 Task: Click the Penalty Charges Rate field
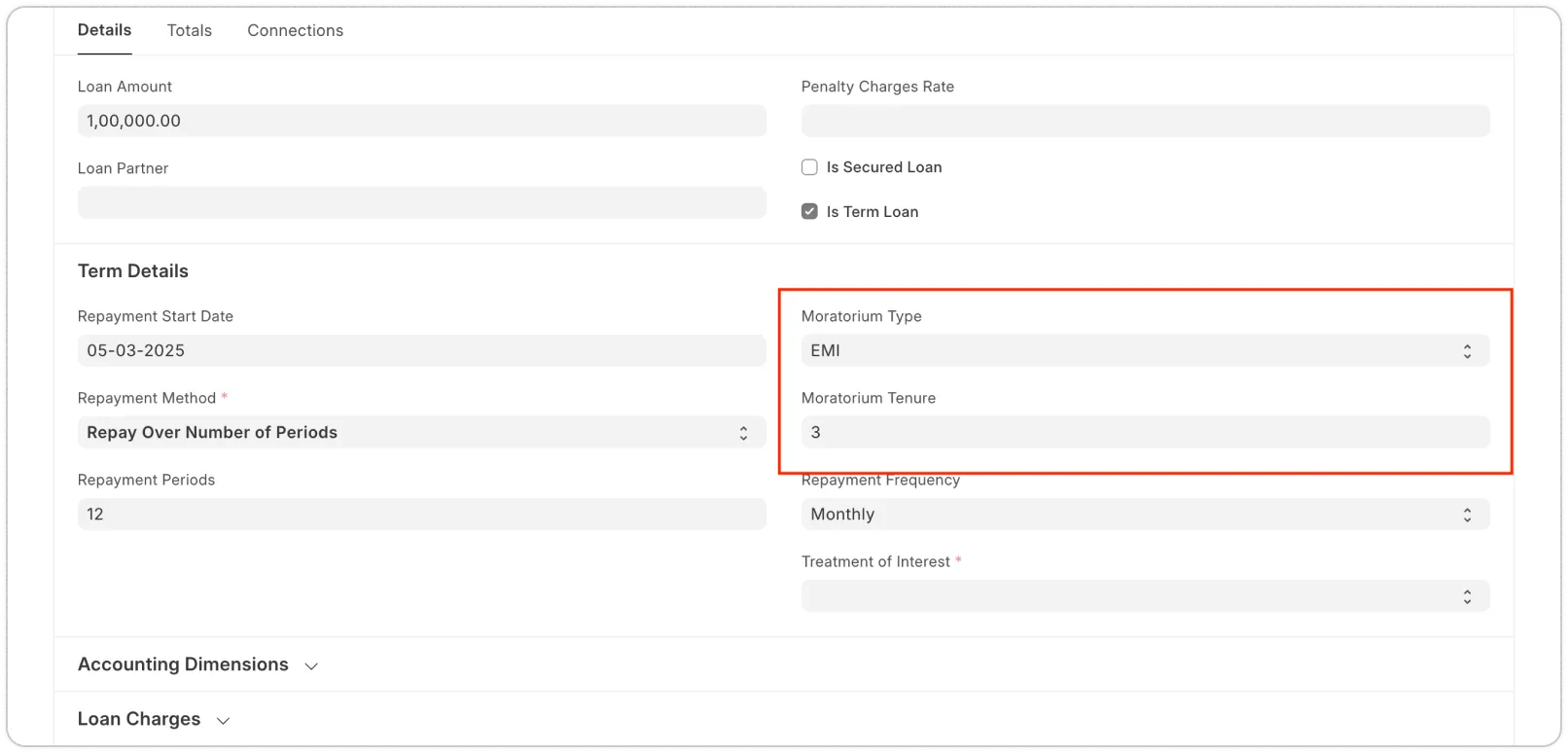1144,121
